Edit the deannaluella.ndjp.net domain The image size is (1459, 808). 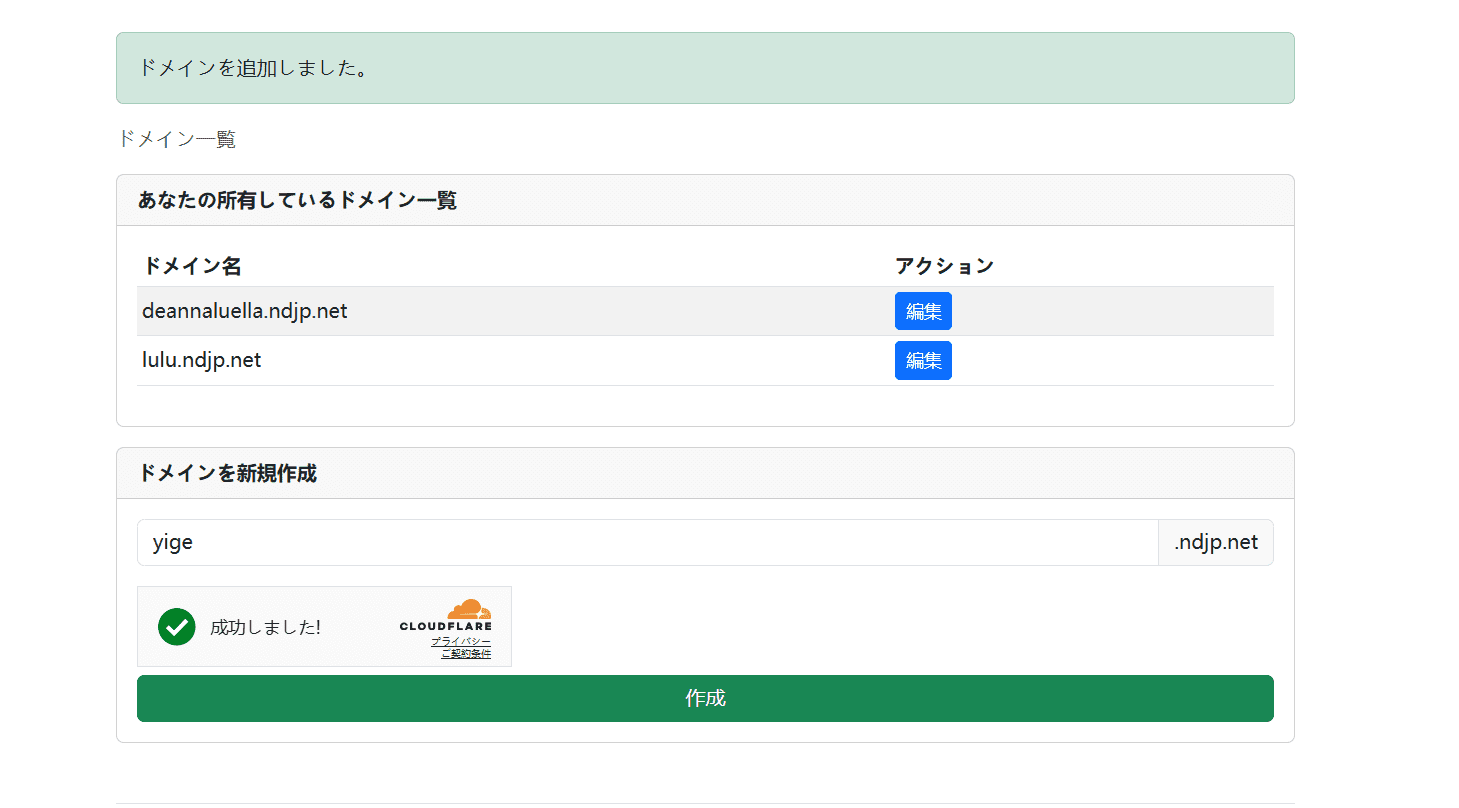click(922, 311)
